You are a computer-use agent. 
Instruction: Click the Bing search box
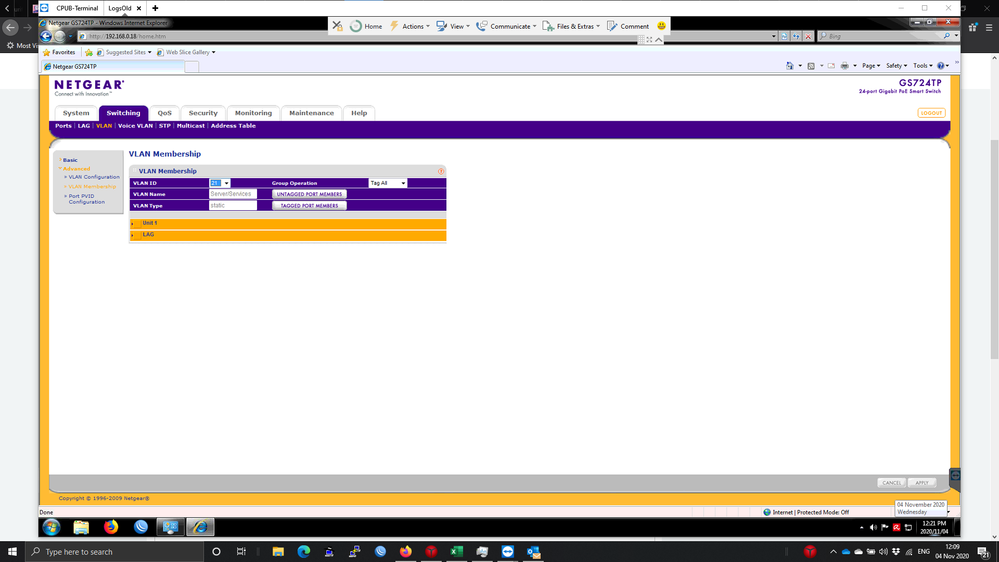[882, 36]
